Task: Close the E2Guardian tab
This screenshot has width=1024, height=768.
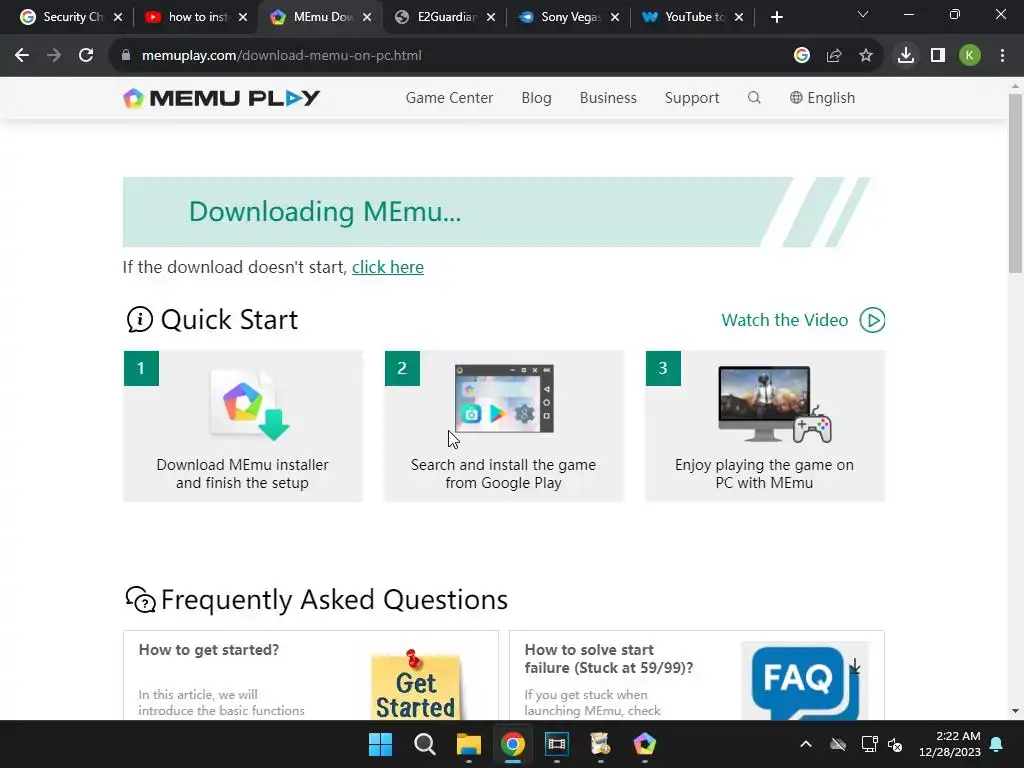Action: pyautogui.click(x=491, y=17)
